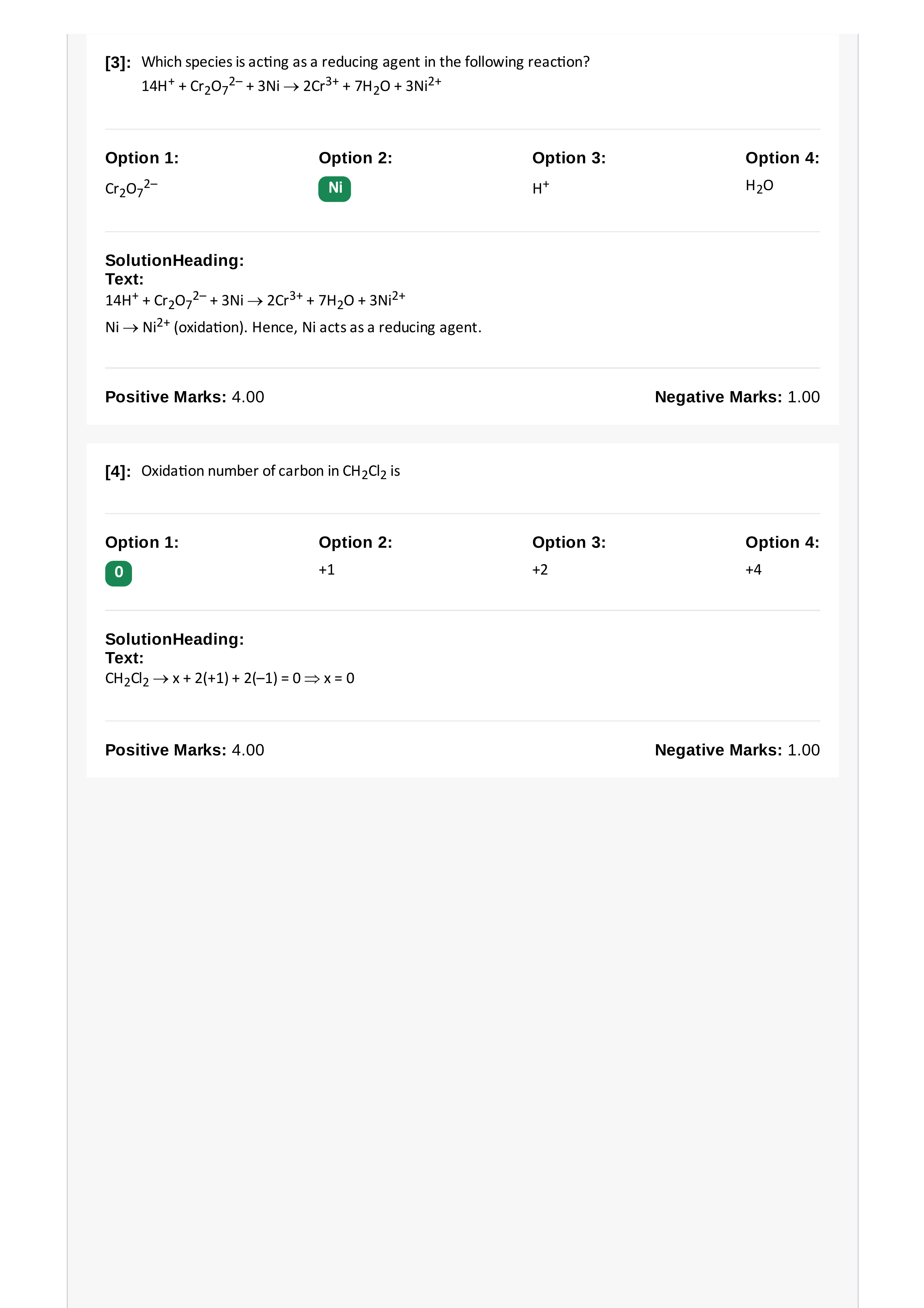Click the question number [3] label
This screenshot has width=924, height=1308.
(118, 63)
